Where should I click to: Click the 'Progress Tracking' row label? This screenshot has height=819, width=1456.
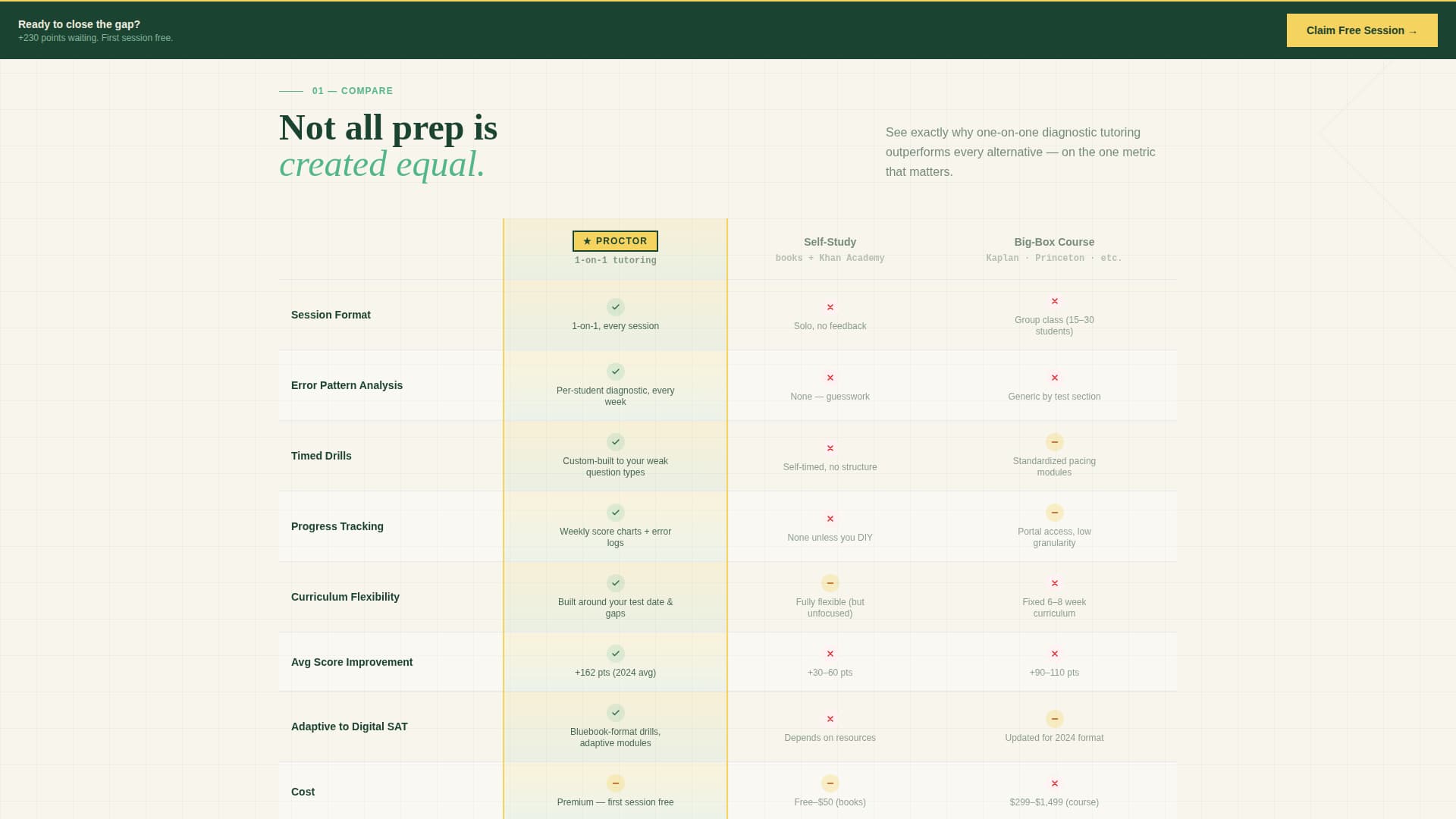pos(337,526)
